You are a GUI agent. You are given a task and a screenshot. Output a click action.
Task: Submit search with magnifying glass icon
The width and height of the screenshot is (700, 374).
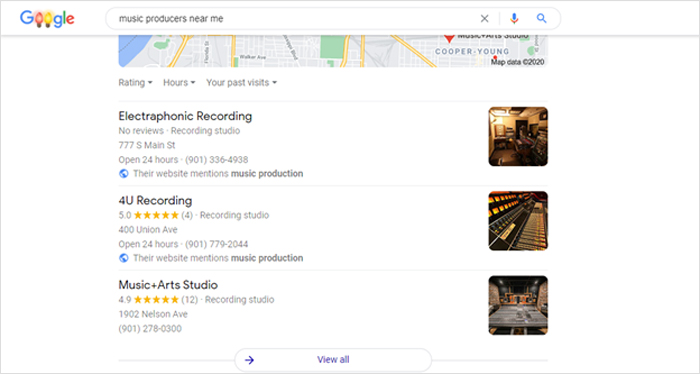coord(541,18)
